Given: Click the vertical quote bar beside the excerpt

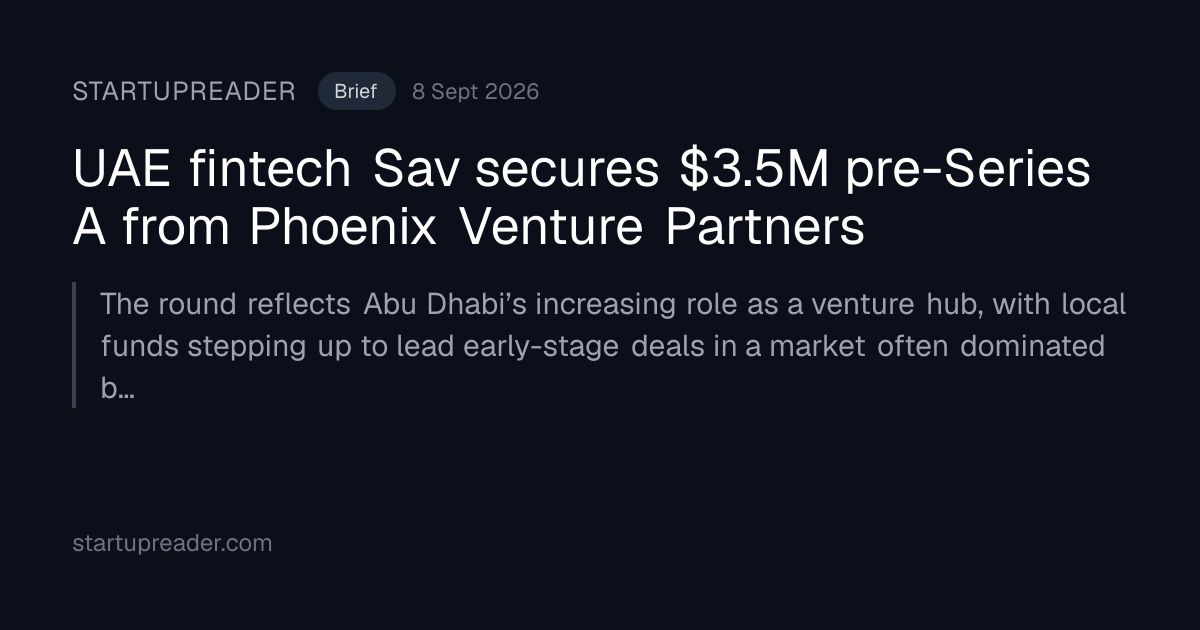Looking at the screenshot, I should coord(74,345).
